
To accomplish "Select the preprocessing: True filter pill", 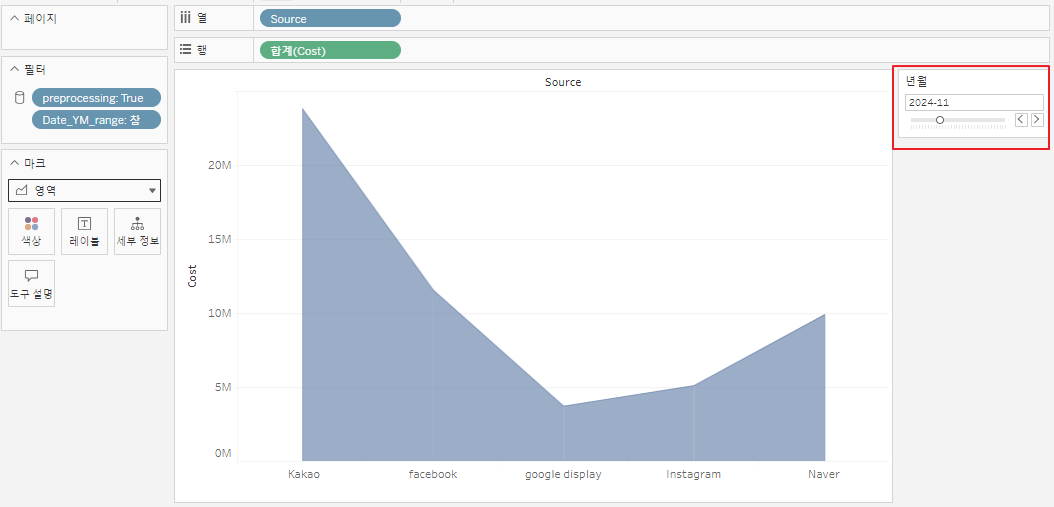I will (96, 98).
